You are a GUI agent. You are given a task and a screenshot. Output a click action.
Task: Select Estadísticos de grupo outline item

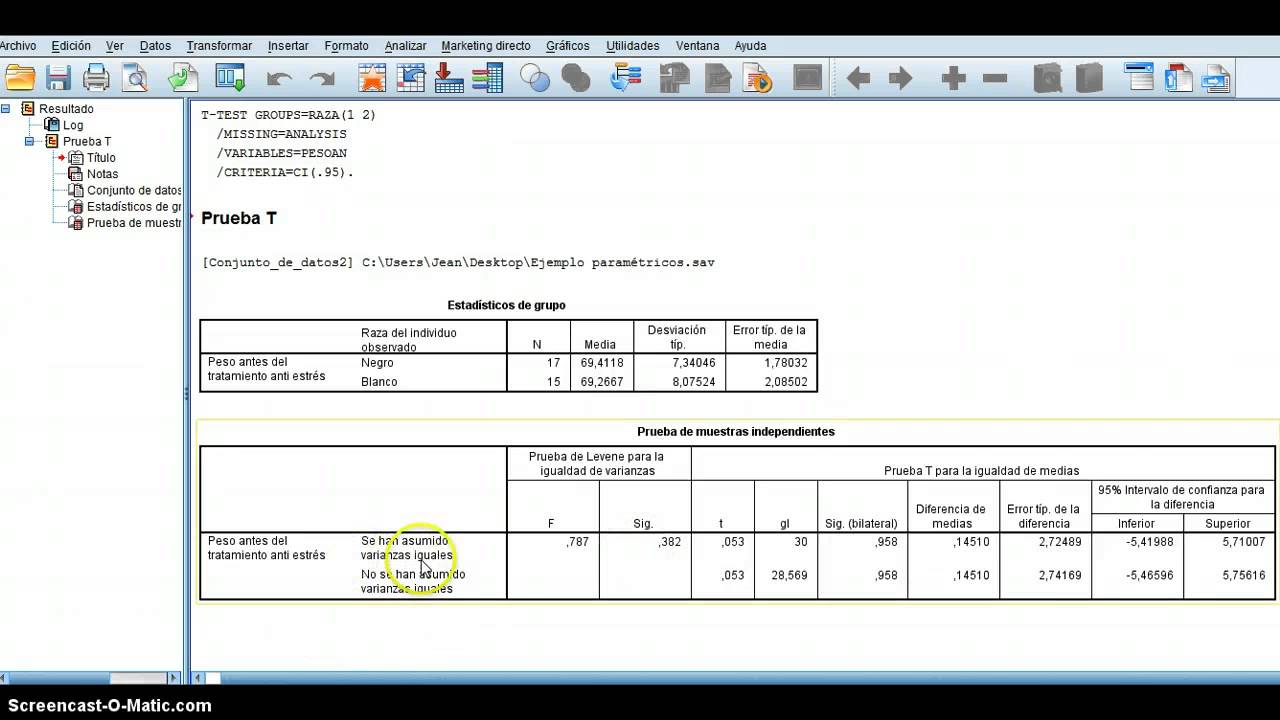pos(134,206)
